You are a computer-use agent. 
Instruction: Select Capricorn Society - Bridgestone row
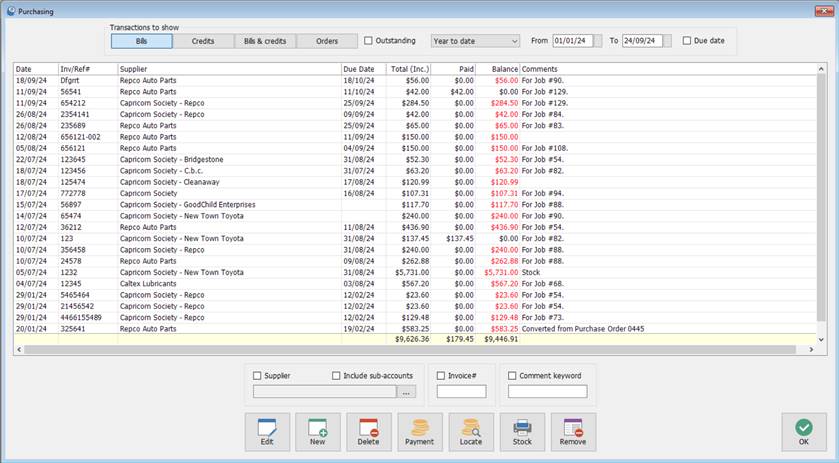click(x=416, y=160)
